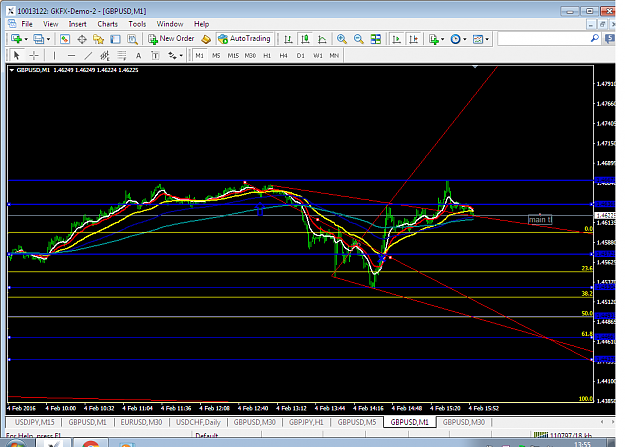The height and width of the screenshot is (447, 625).
Task: Draw a vertical line
Action: tap(55, 55)
